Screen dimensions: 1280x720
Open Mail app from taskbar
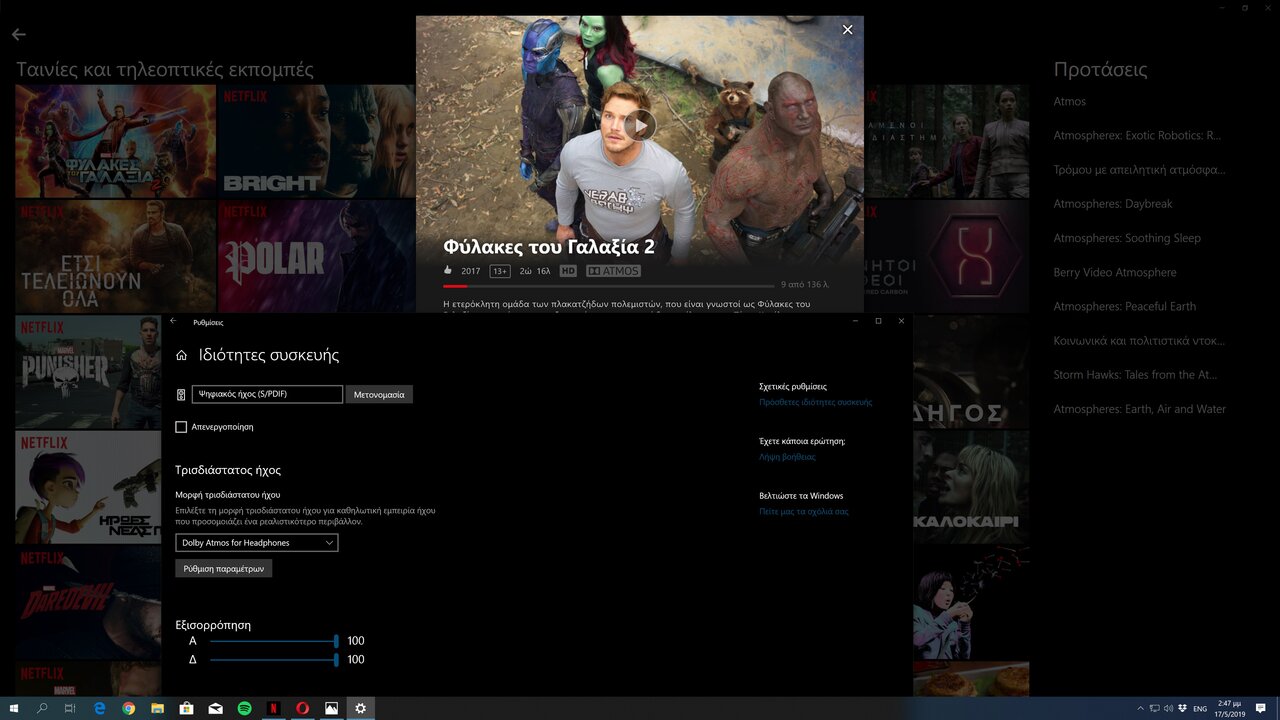[x=216, y=708]
